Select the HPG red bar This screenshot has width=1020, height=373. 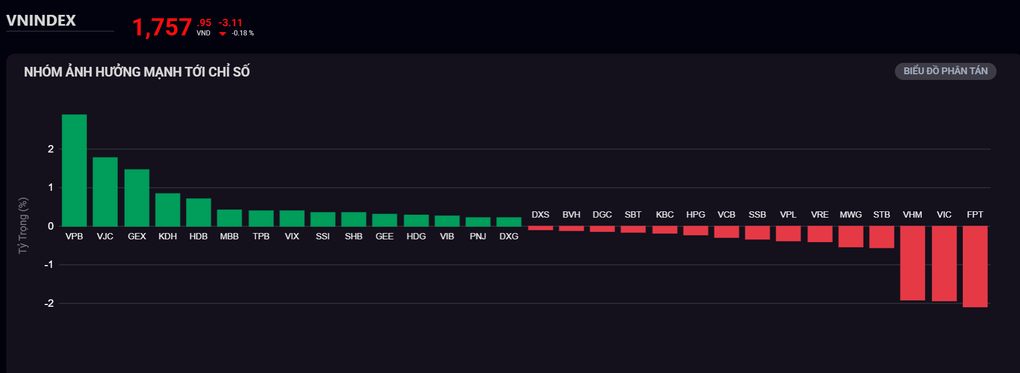click(x=695, y=230)
